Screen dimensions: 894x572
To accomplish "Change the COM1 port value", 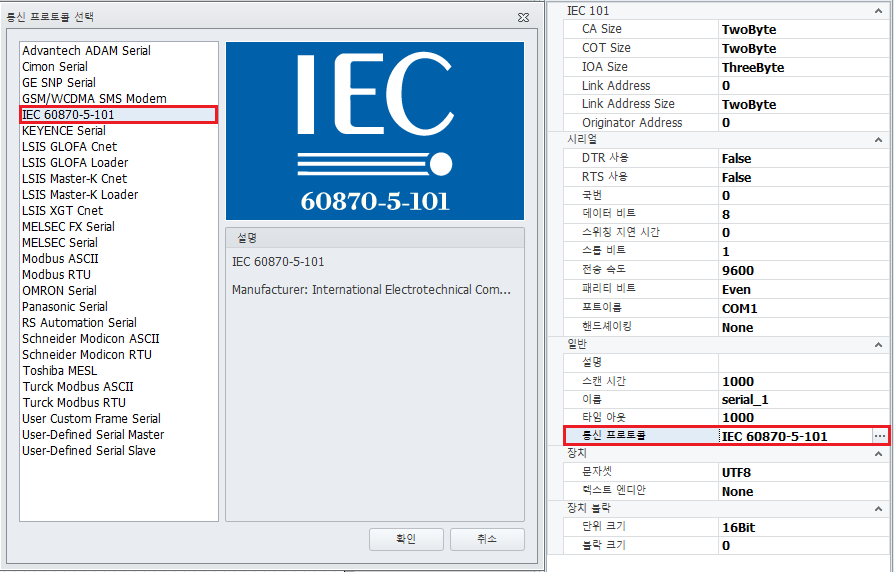I will [x=803, y=308].
